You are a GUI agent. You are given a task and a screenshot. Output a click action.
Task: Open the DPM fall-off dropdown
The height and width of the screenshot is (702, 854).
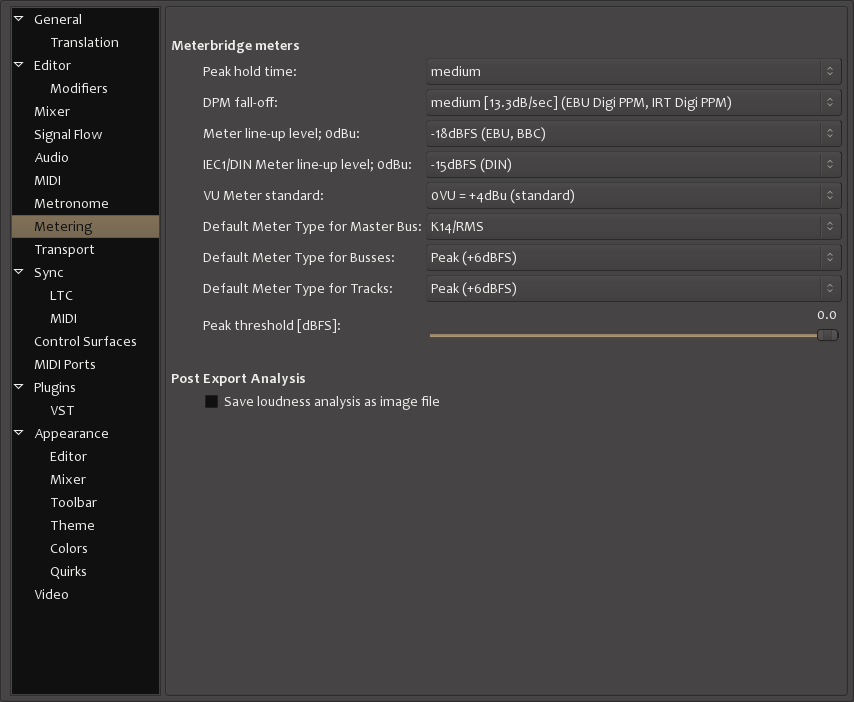point(632,103)
